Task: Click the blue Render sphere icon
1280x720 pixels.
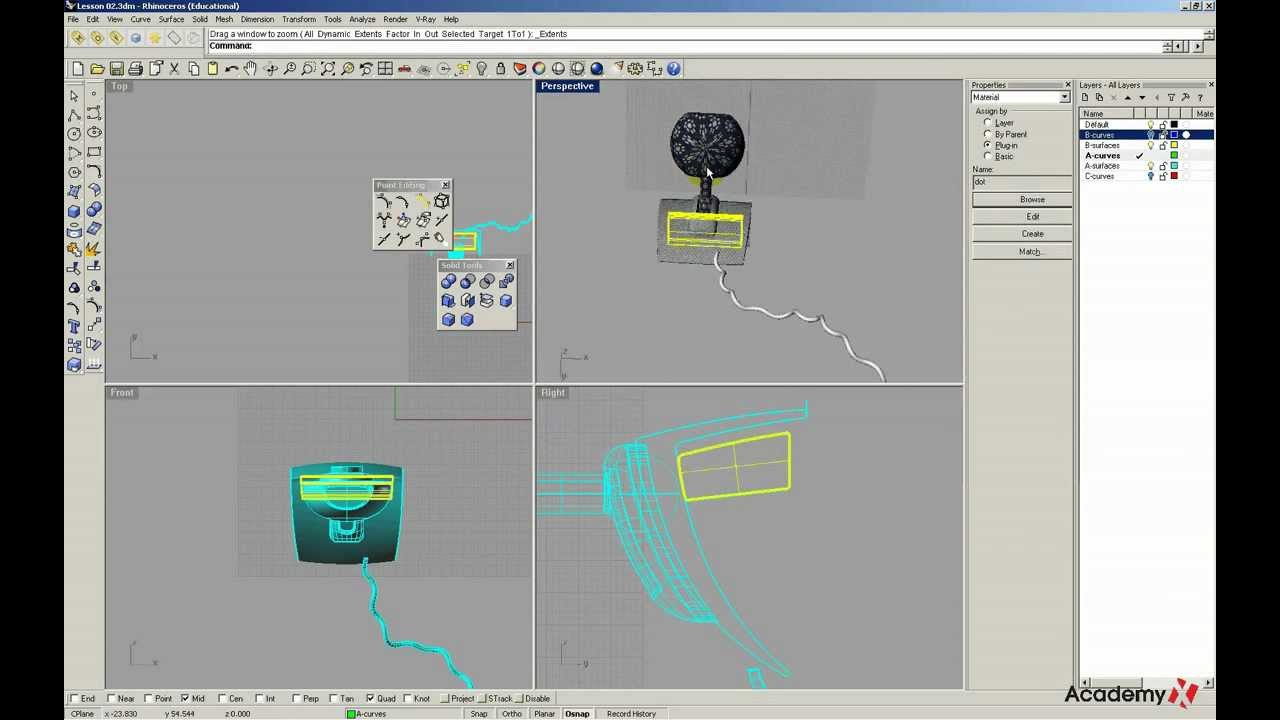Action: click(x=597, y=69)
